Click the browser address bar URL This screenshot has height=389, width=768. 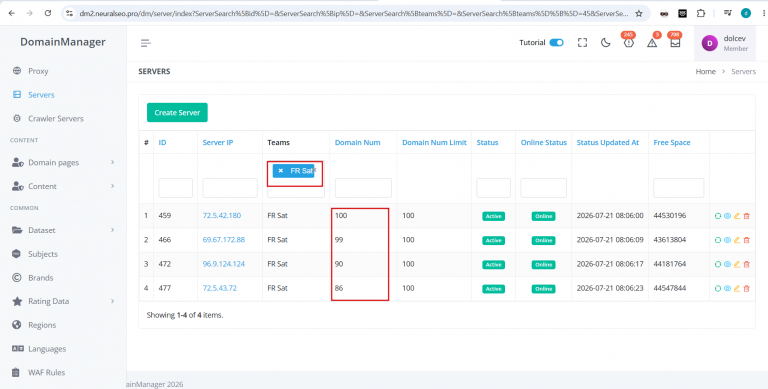(354, 14)
